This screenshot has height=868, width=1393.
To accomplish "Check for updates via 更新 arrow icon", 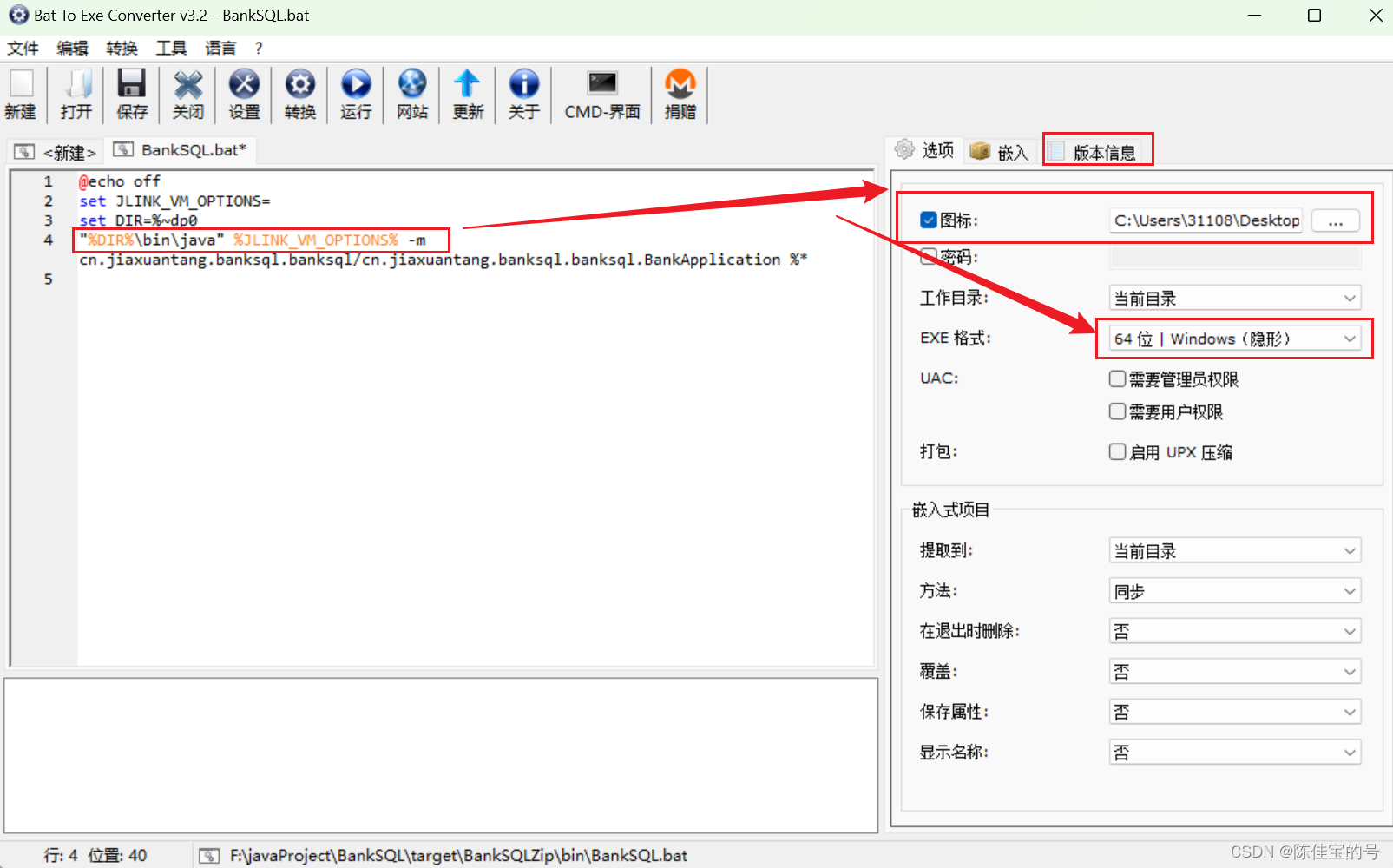I will click(468, 95).
